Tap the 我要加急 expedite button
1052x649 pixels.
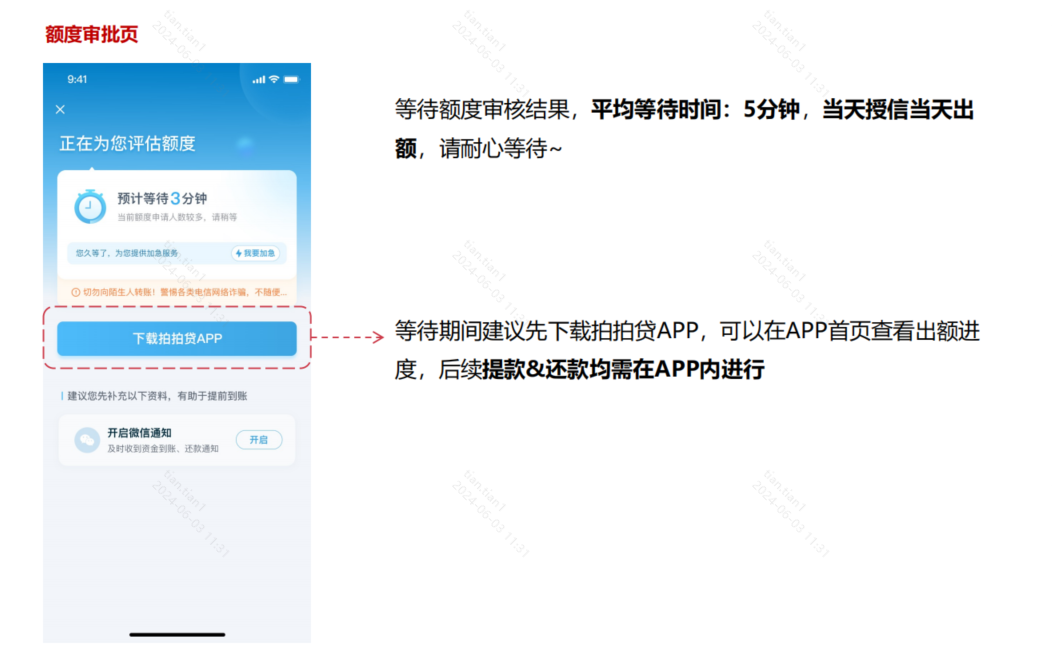pyautogui.click(x=256, y=253)
